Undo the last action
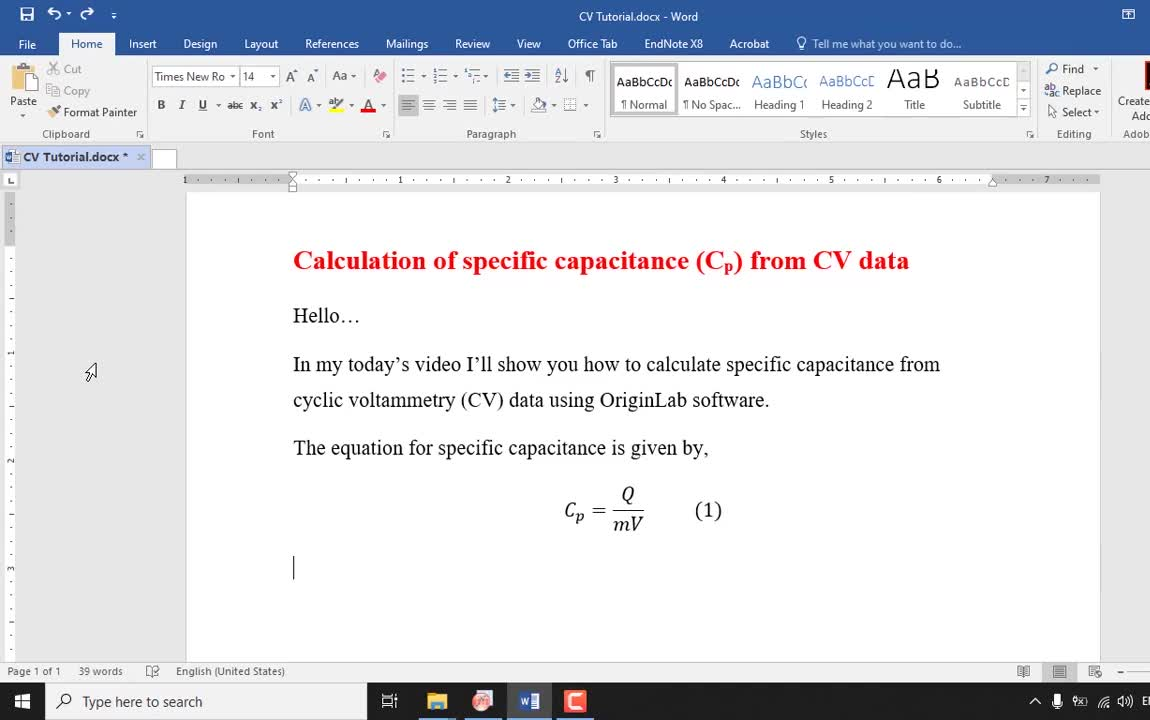This screenshot has height=720, width=1150. [x=54, y=14]
